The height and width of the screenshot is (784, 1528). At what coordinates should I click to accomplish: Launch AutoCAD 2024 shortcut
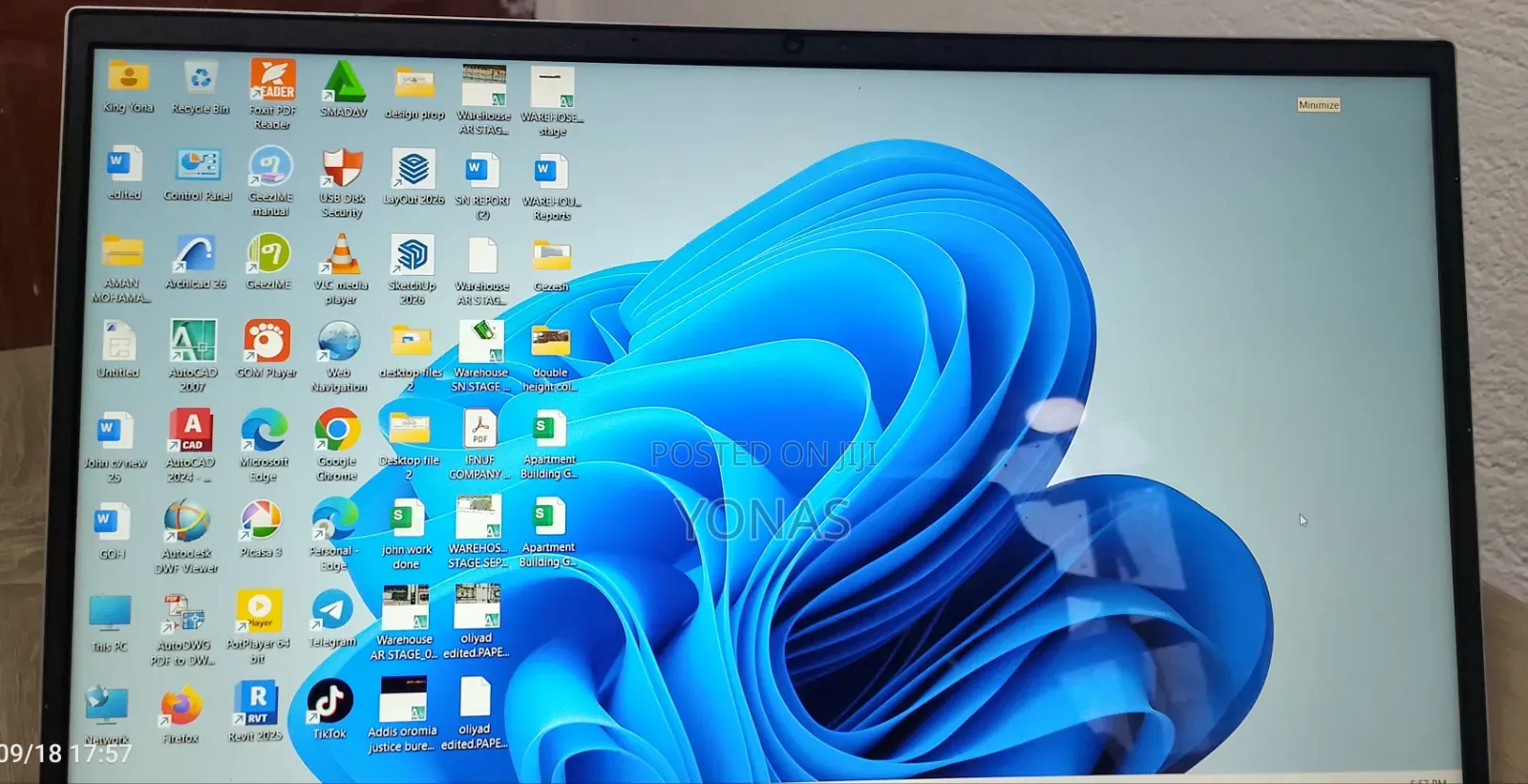coord(191,446)
